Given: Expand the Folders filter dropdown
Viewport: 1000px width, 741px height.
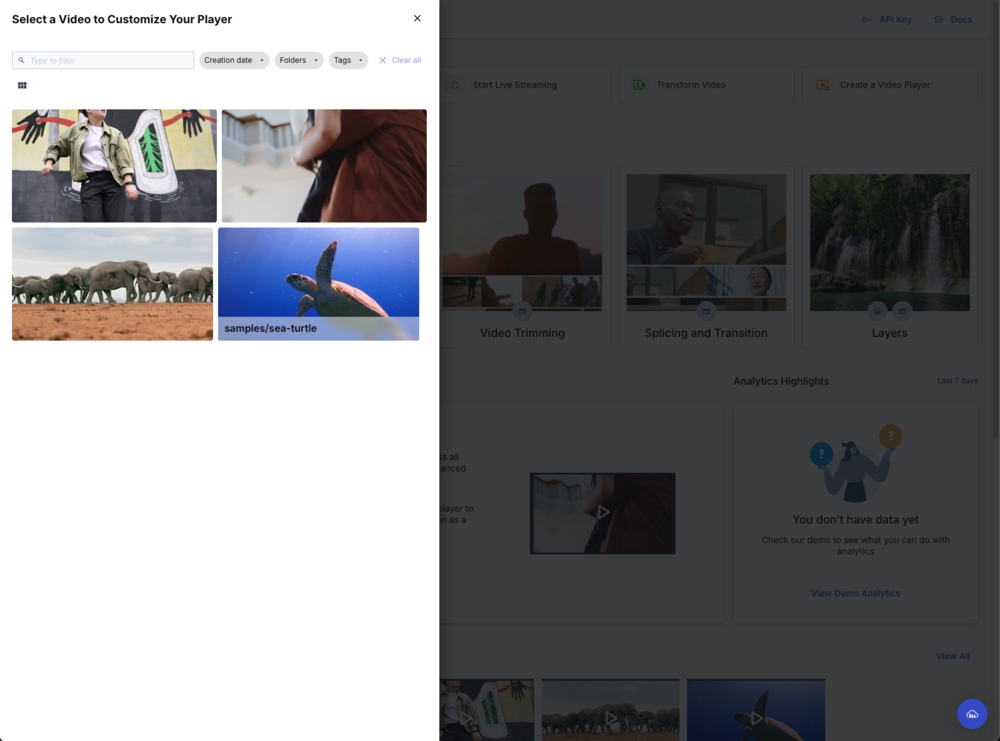Looking at the screenshot, I should [298, 60].
